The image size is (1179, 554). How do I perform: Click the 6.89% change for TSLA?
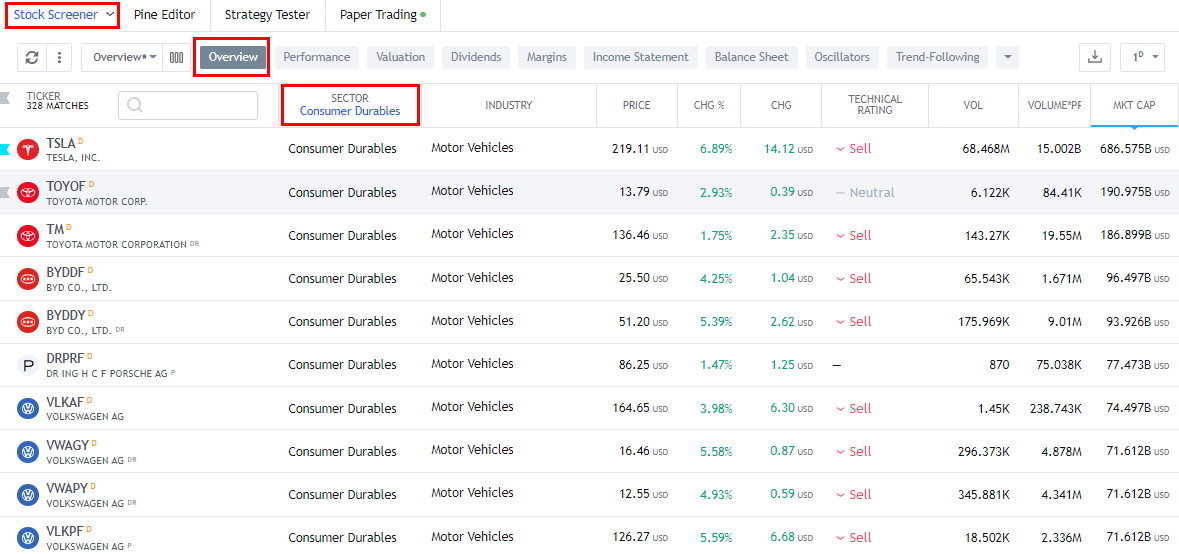click(x=716, y=149)
